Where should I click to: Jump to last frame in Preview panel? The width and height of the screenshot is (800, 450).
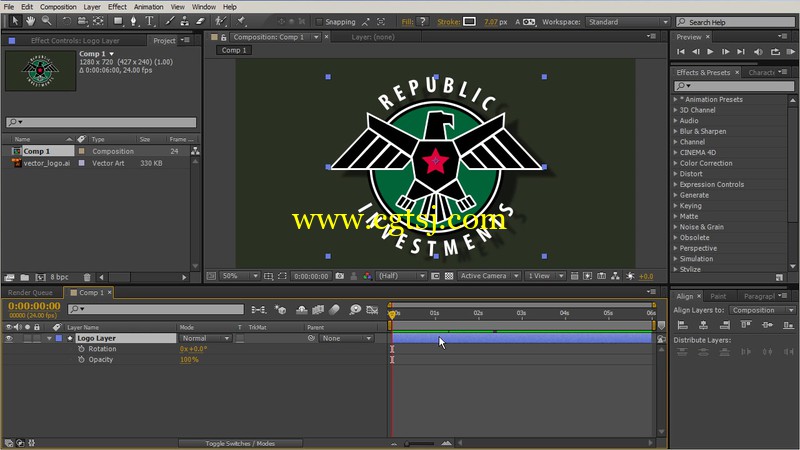pyautogui.click(x=741, y=52)
